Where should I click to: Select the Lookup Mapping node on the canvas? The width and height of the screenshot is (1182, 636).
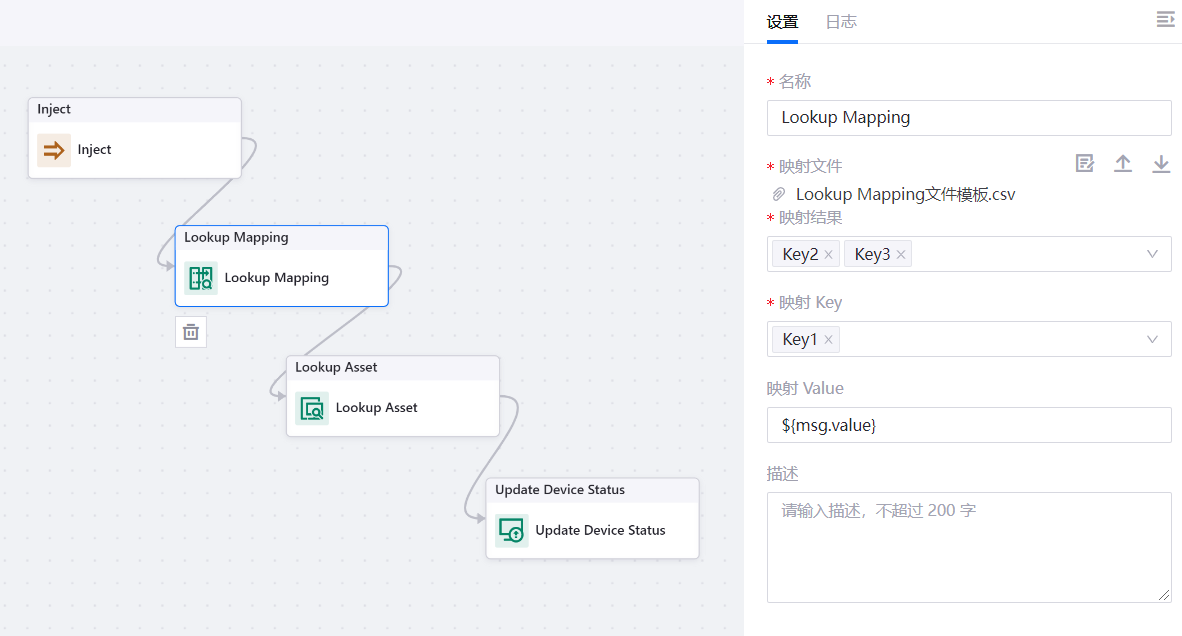point(281,238)
